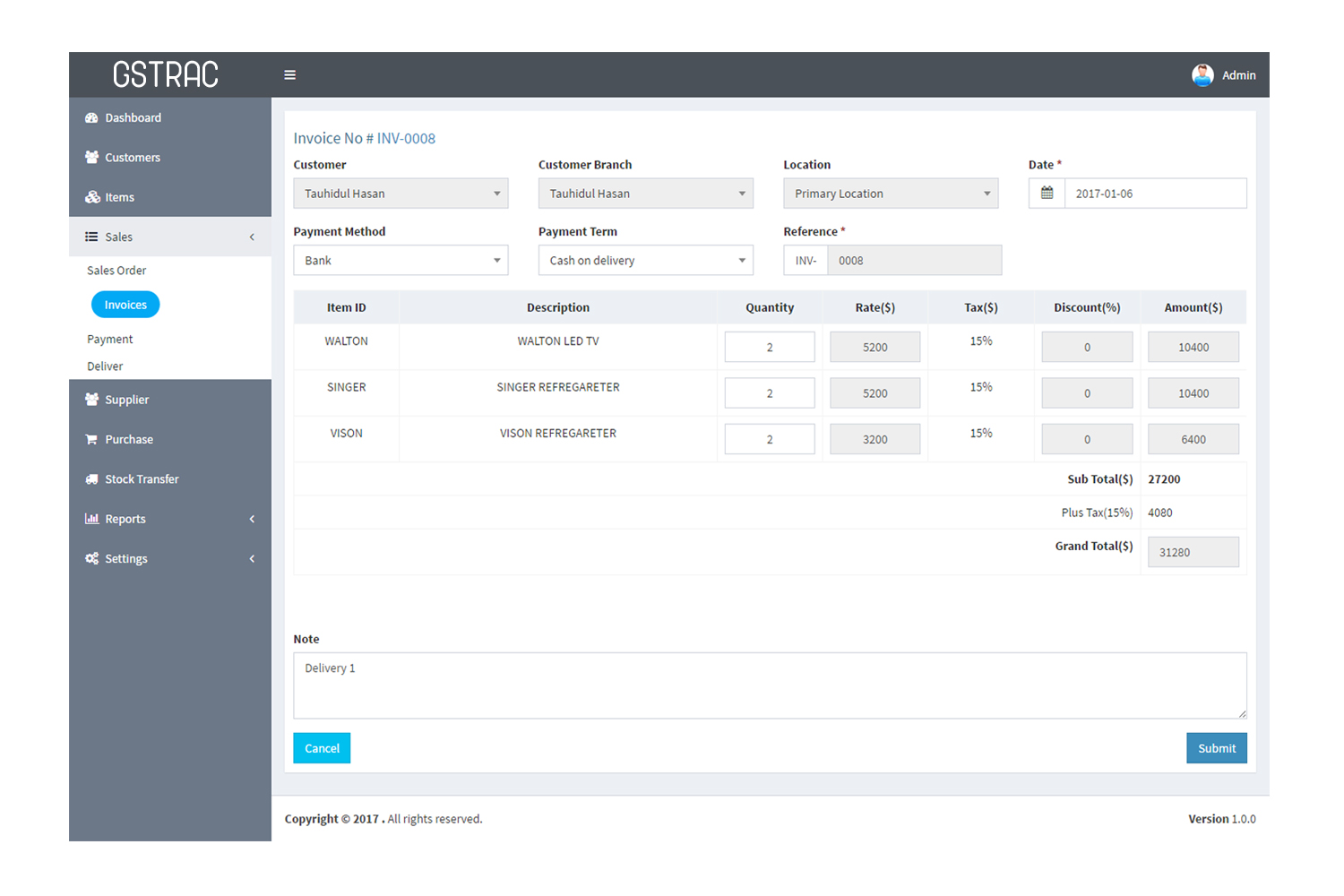1344x896 pixels.
Task: Click the SINGER discount field
Action: coord(1088,393)
